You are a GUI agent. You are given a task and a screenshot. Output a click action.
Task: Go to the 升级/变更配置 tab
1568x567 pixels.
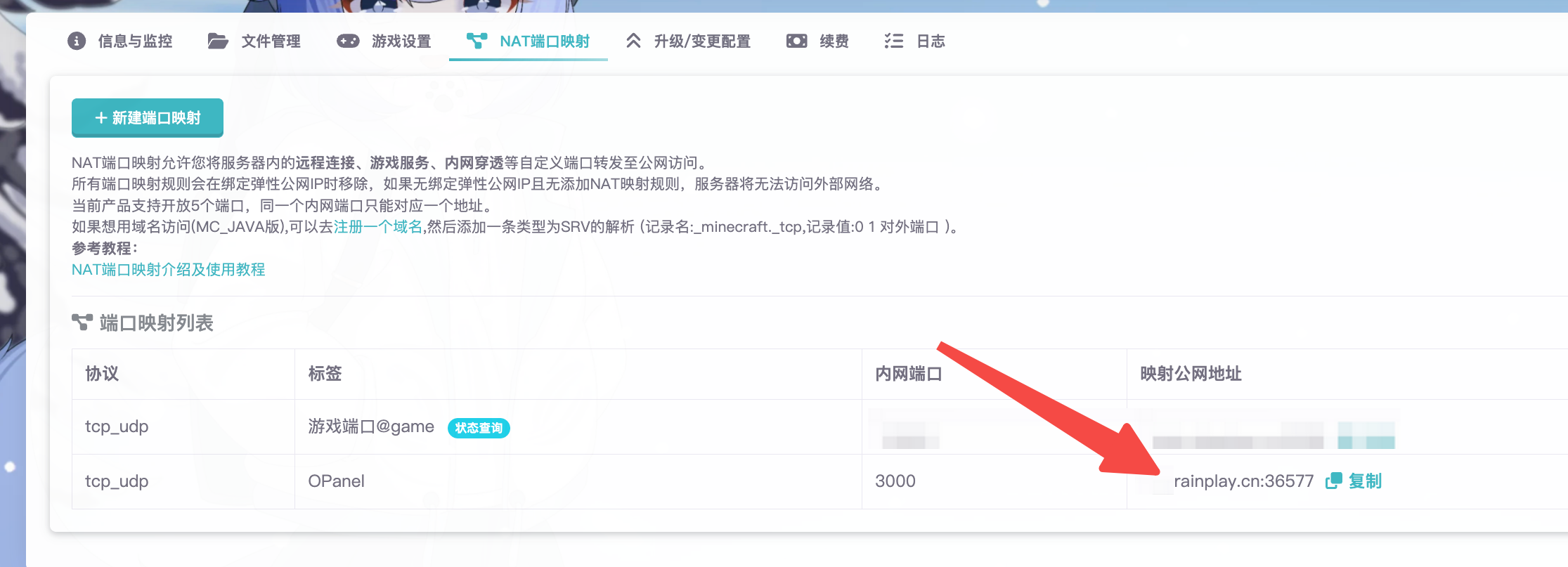702,41
